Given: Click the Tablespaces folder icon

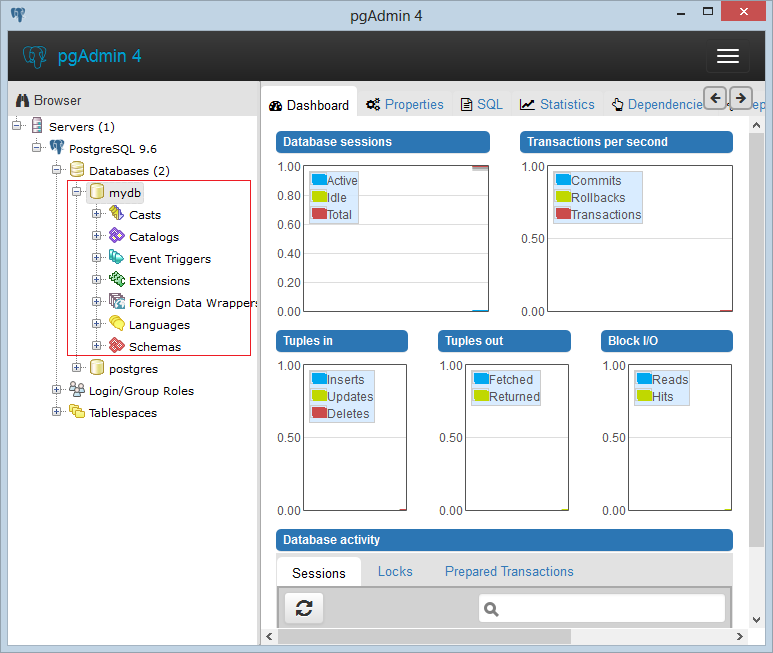Looking at the screenshot, I should click(76, 411).
